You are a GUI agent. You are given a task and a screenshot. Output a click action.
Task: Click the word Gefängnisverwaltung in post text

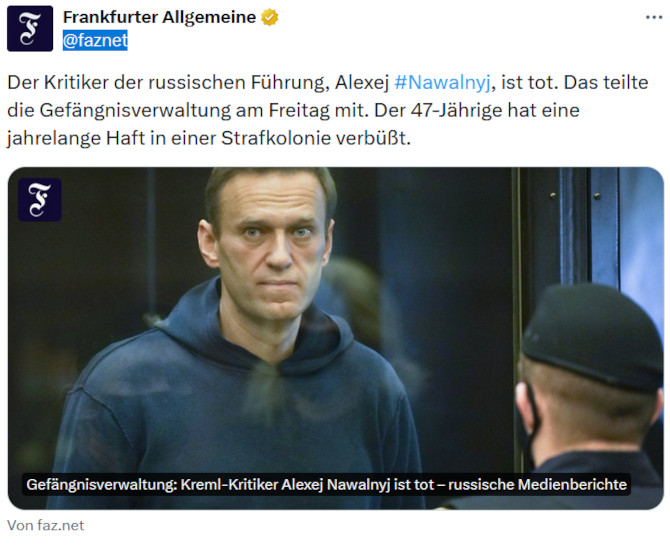(x=135, y=111)
